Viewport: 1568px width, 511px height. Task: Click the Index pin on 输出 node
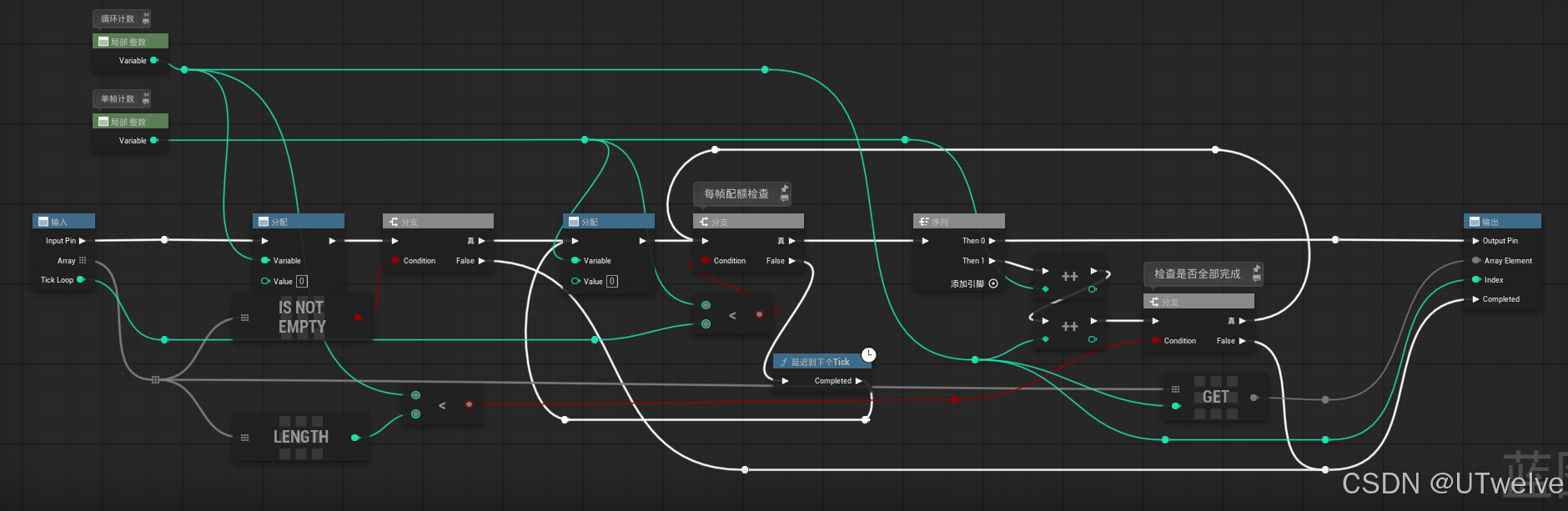(x=1476, y=279)
